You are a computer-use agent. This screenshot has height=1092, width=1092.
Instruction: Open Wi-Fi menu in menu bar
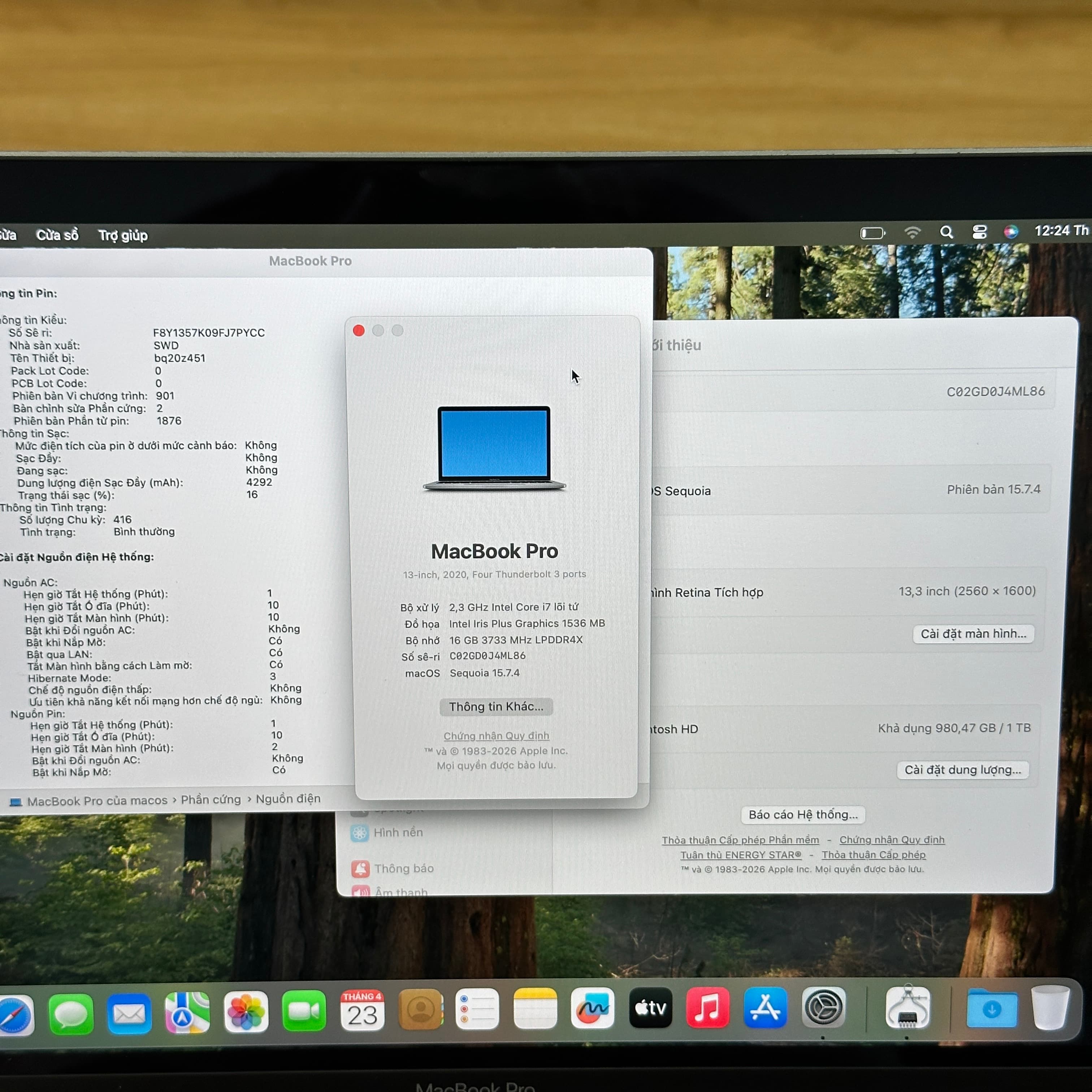(x=912, y=232)
